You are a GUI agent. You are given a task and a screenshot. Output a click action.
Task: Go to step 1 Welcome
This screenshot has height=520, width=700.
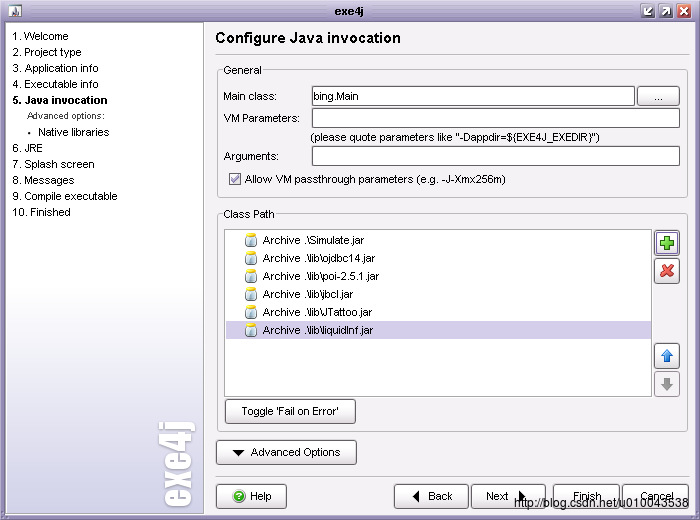(x=40, y=36)
